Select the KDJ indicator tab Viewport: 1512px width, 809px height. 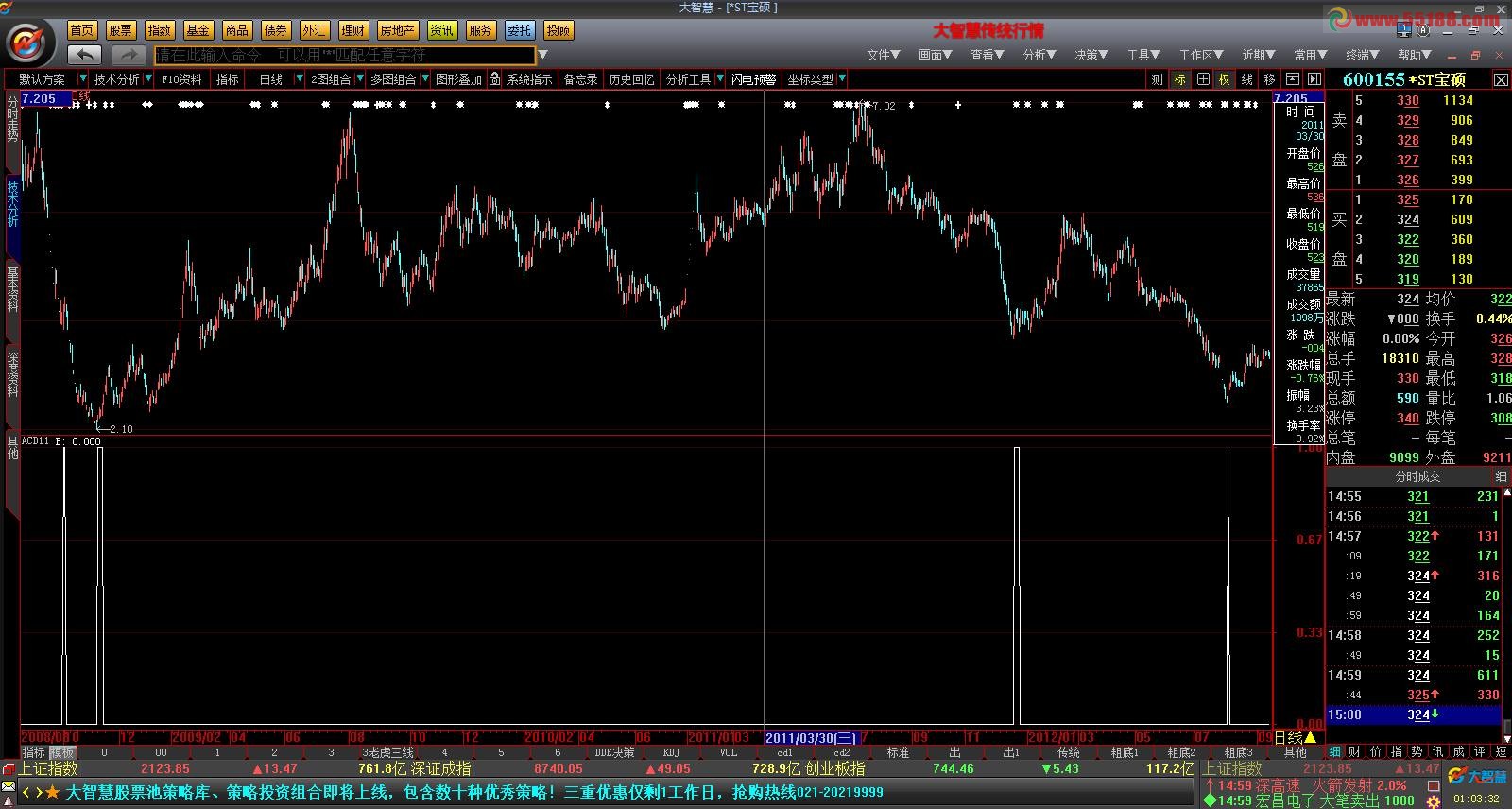pos(672,752)
